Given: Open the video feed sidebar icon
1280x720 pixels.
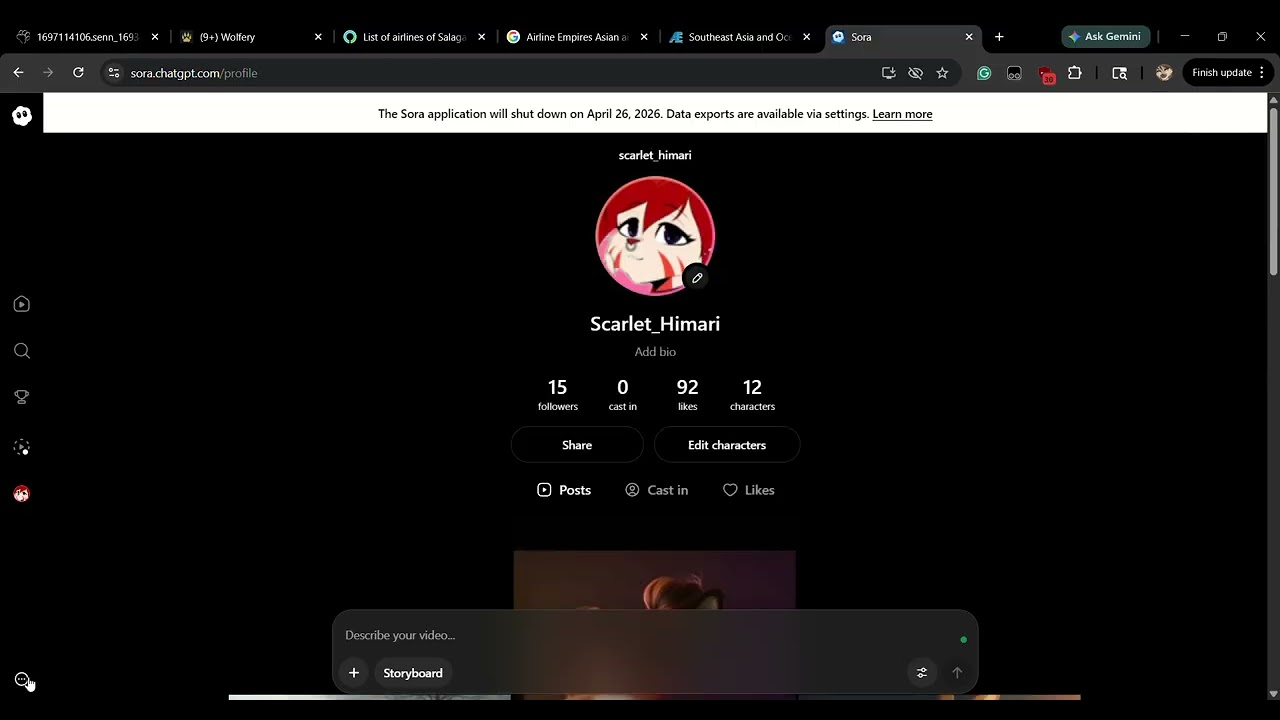Looking at the screenshot, I should pos(22,304).
